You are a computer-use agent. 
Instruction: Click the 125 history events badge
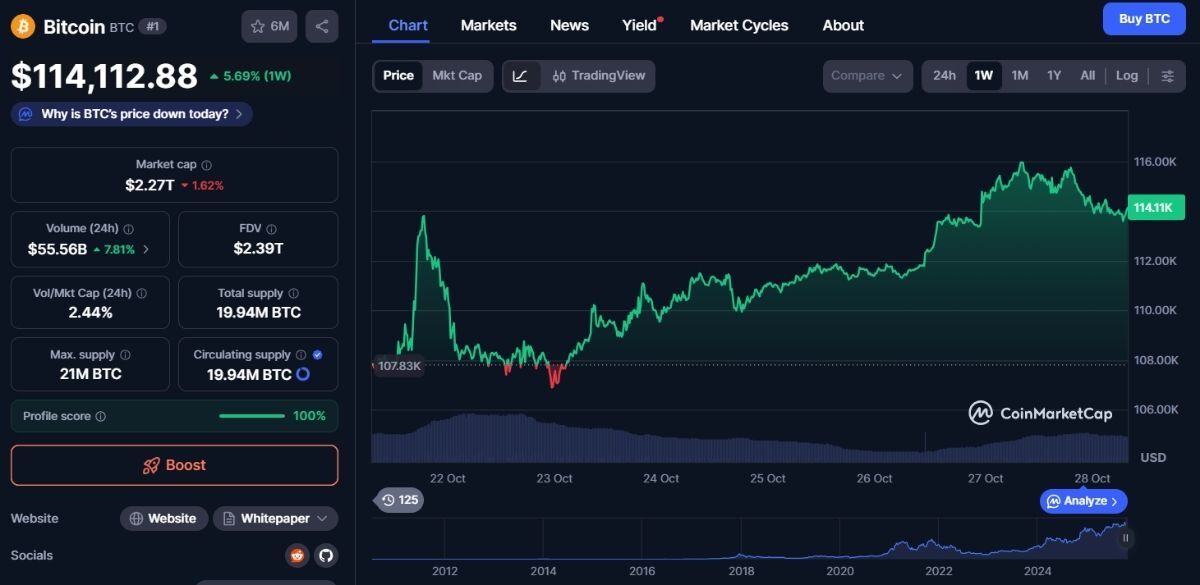[398, 500]
